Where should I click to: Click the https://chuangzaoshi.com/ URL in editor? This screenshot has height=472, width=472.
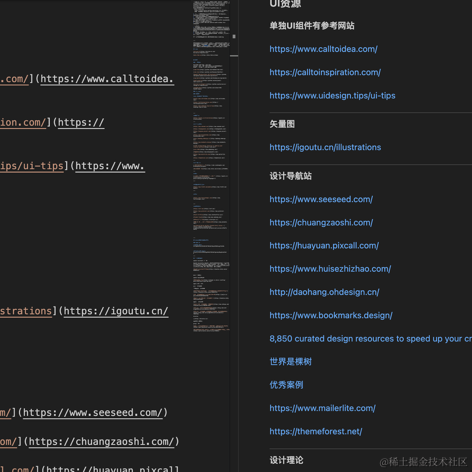[101, 442]
